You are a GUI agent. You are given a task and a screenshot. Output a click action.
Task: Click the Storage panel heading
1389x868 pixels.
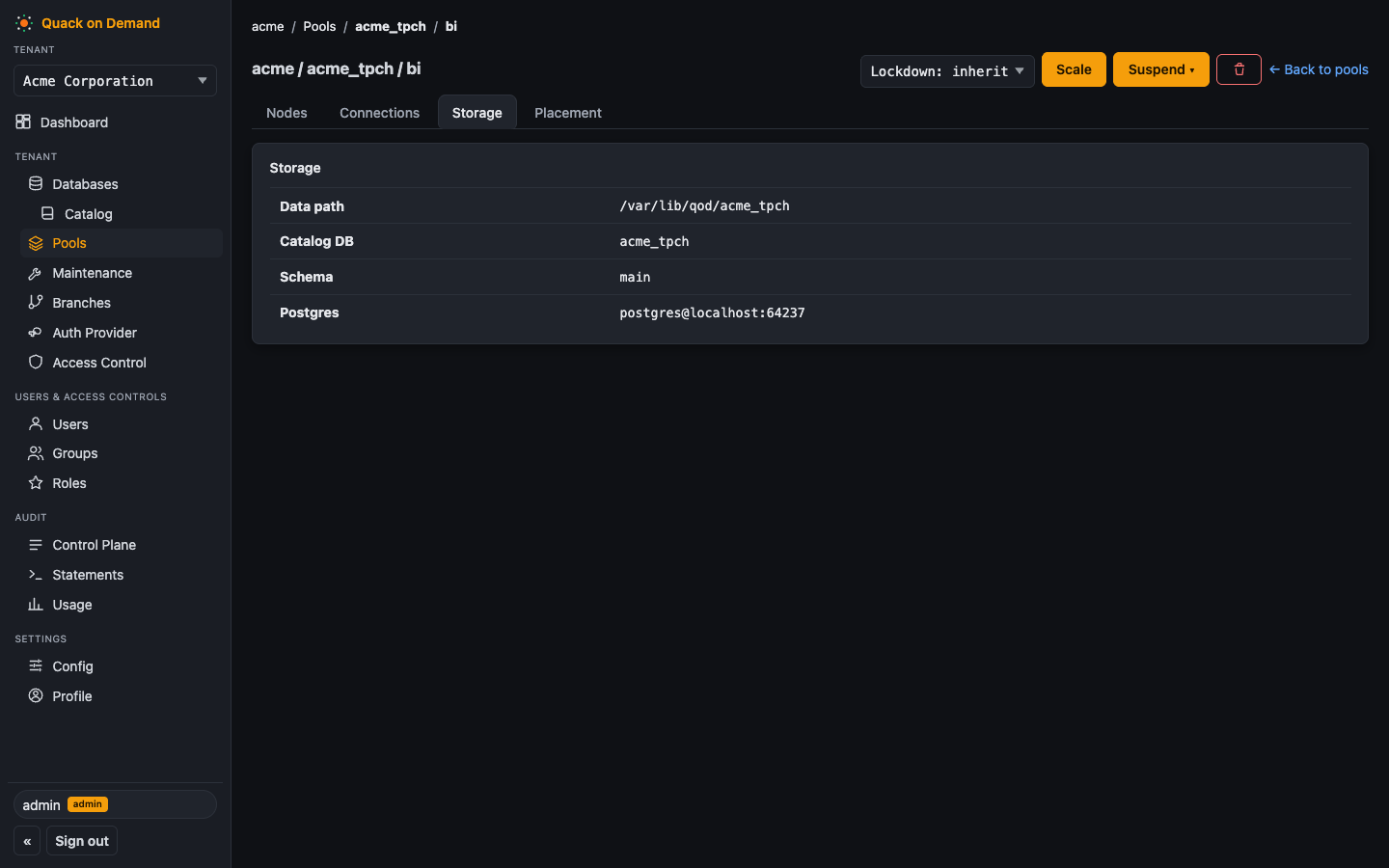pos(295,168)
